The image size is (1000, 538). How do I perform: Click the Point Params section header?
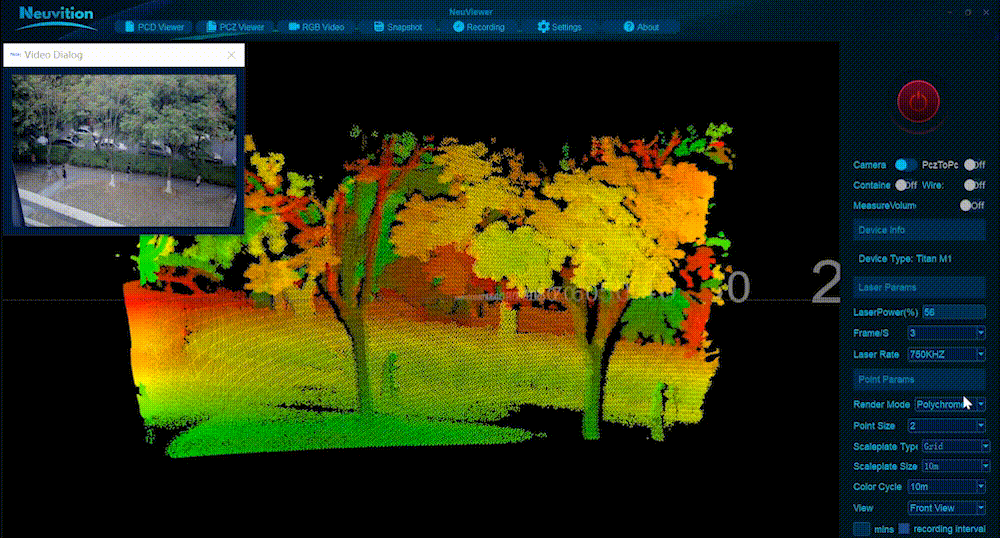click(917, 380)
